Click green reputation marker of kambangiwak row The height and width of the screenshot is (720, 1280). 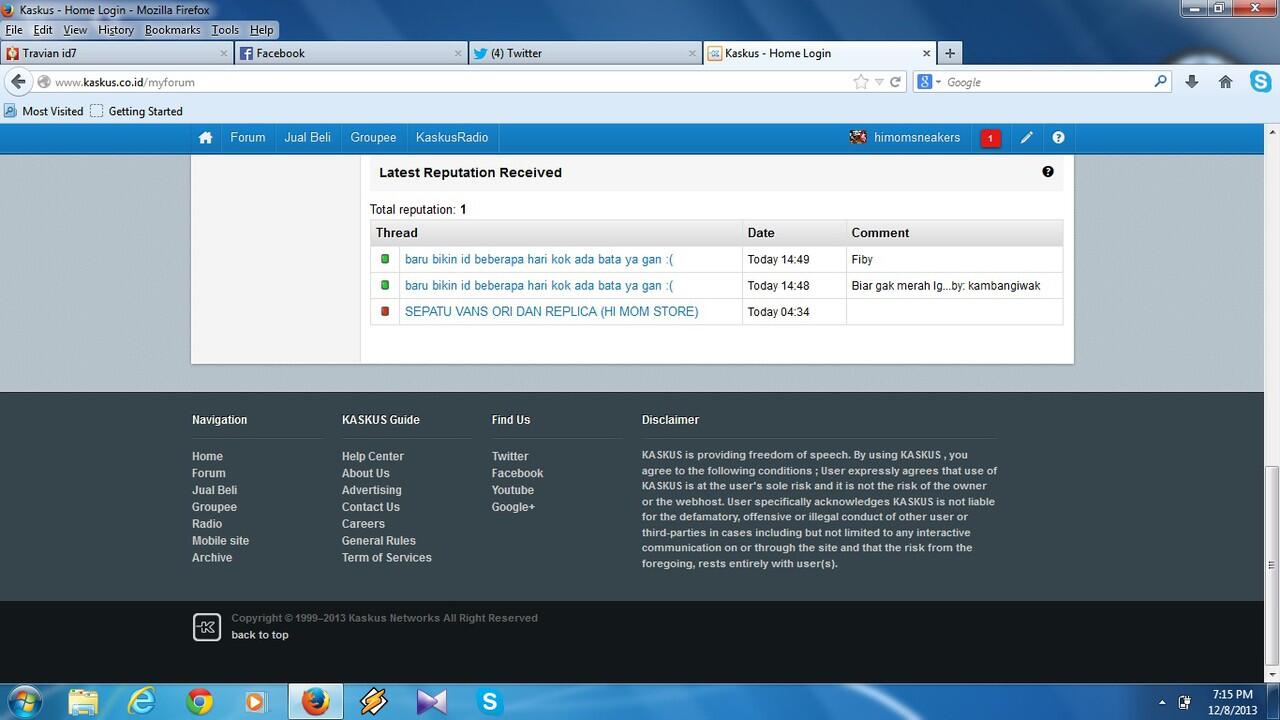(385, 285)
